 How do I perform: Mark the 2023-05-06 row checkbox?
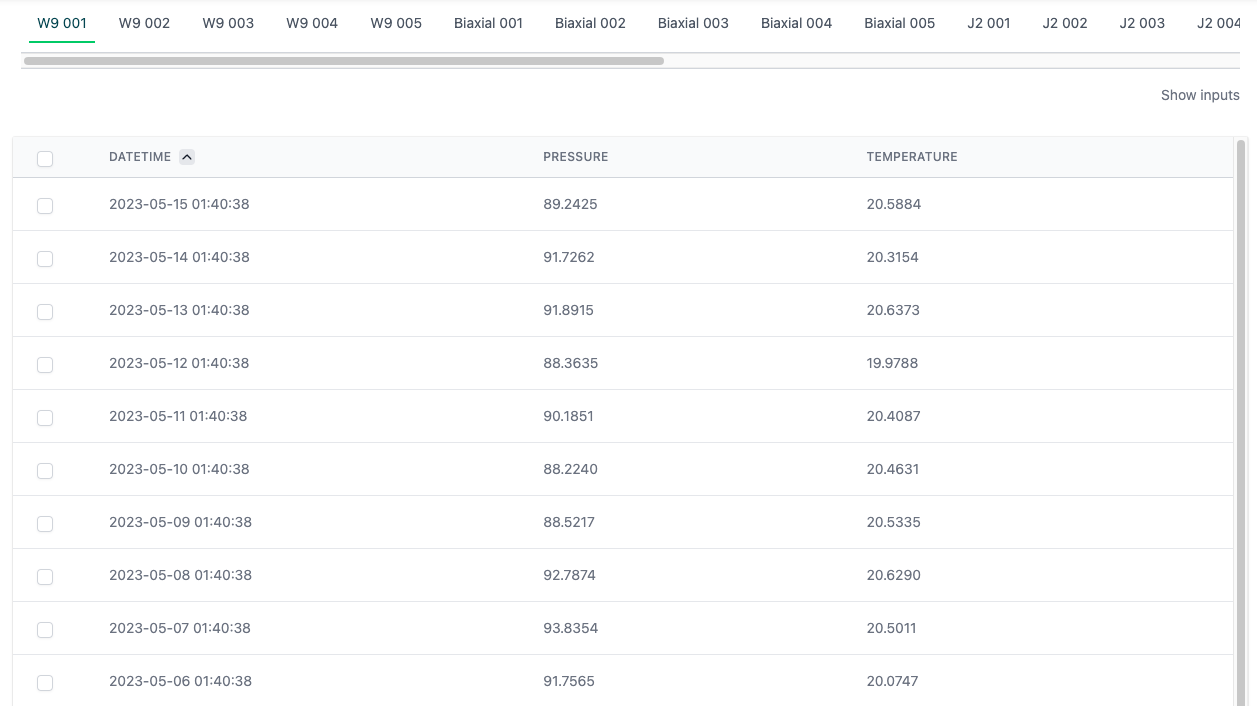pyautogui.click(x=45, y=683)
